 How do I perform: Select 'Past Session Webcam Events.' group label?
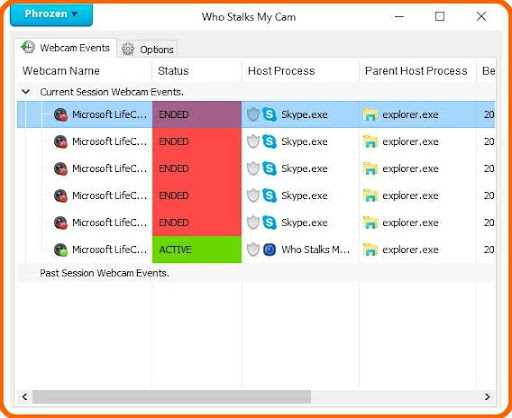point(104,273)
